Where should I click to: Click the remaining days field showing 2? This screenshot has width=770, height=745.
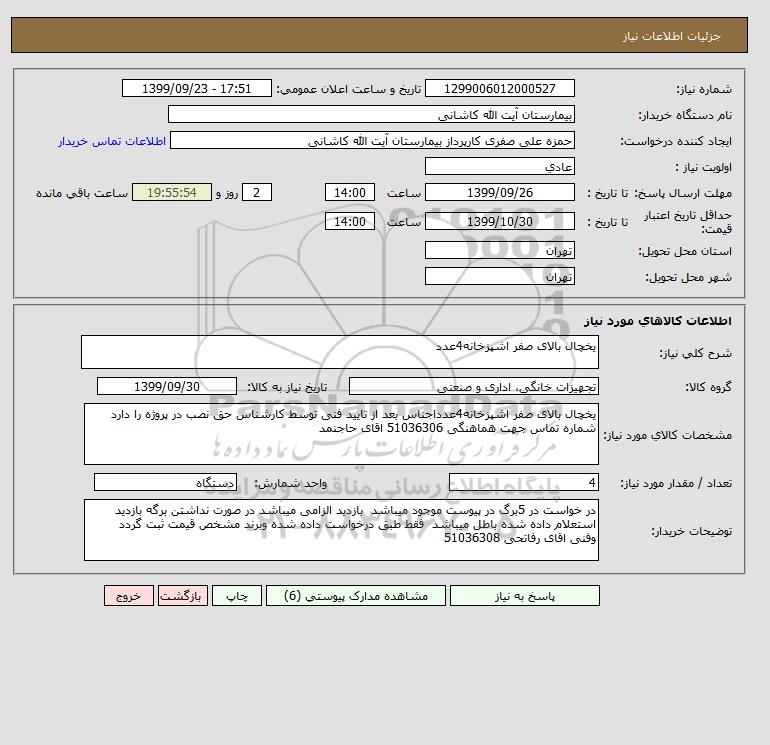click(257, 193)
